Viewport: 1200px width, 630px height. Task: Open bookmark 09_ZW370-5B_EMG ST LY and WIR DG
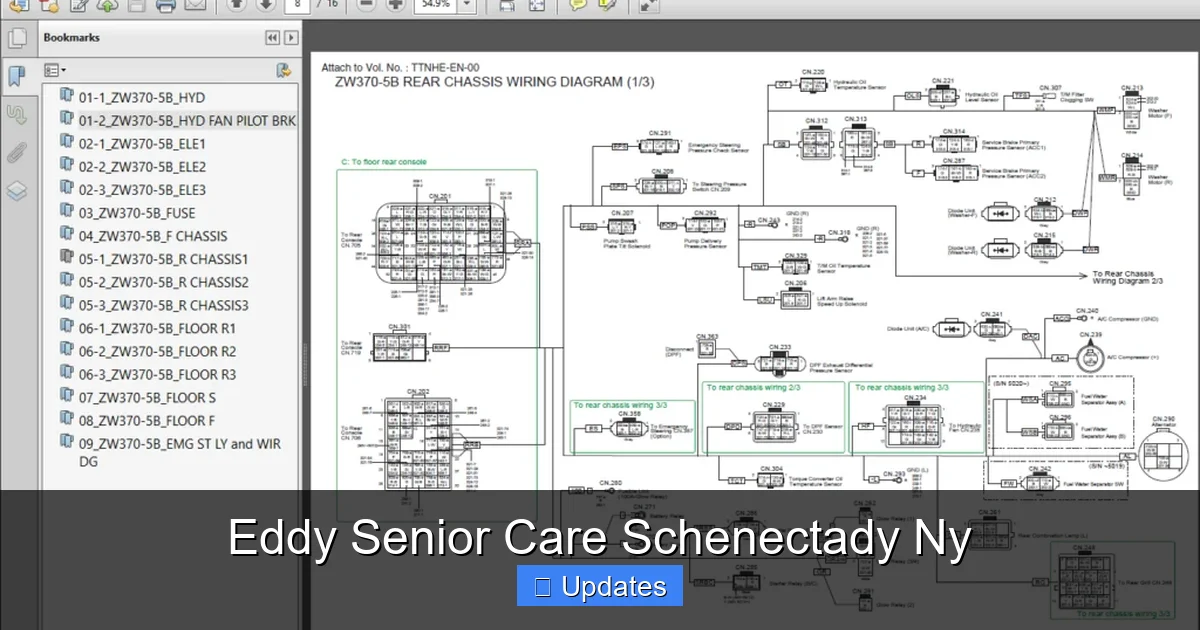coord(180,452)
